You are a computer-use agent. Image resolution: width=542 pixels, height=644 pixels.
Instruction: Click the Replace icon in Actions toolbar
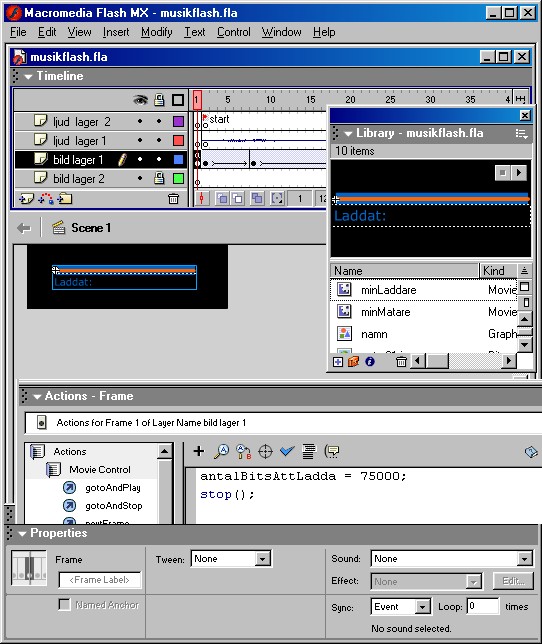243,451
